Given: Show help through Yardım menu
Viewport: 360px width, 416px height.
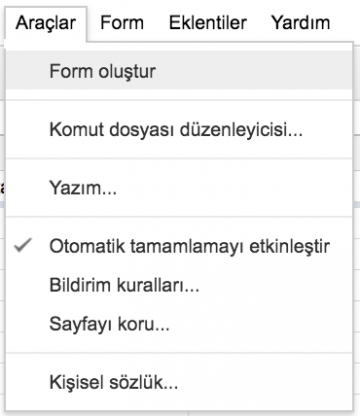Looking at the screenshot, I should click(x=300, y=23).
